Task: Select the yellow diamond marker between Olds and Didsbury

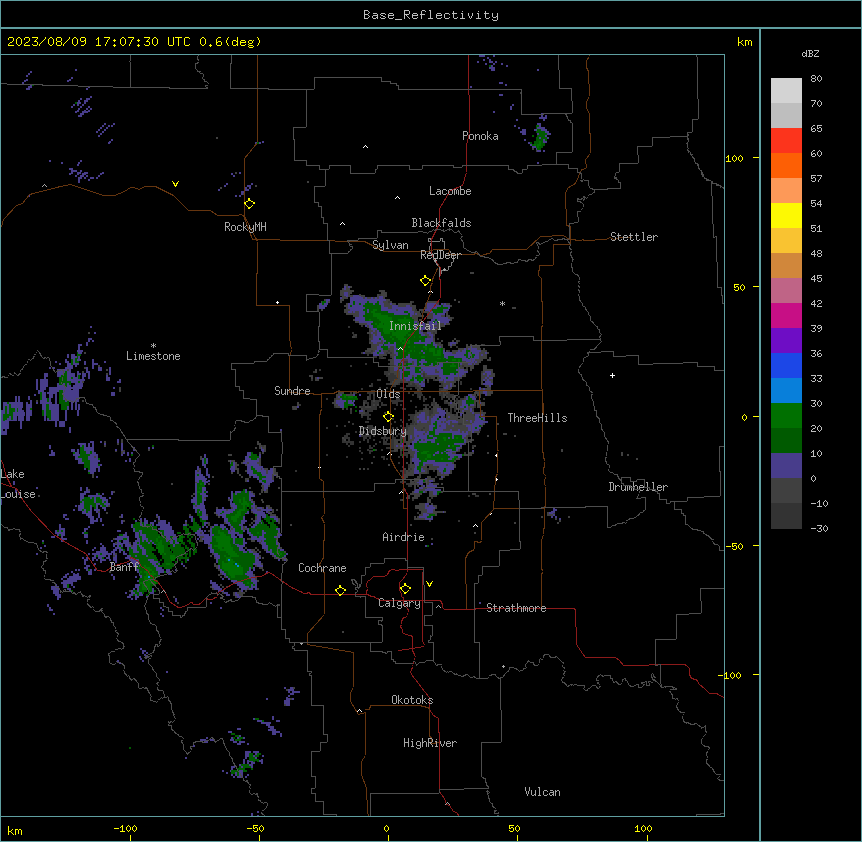Action: (x=389, y=417)
